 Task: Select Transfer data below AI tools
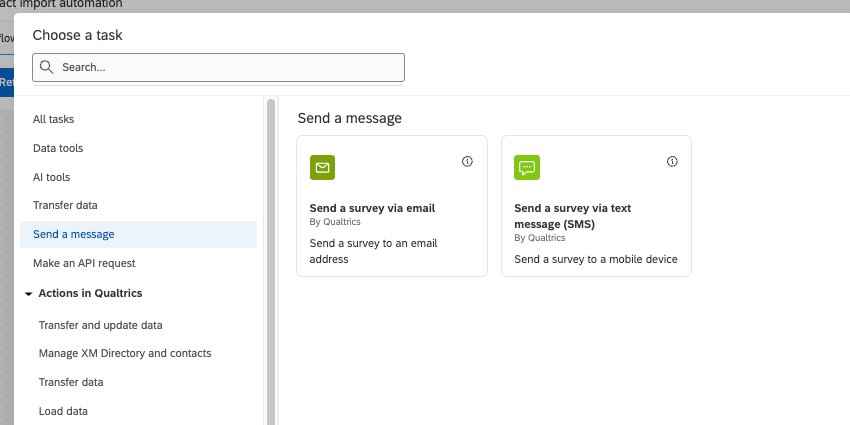coord(65,205)
